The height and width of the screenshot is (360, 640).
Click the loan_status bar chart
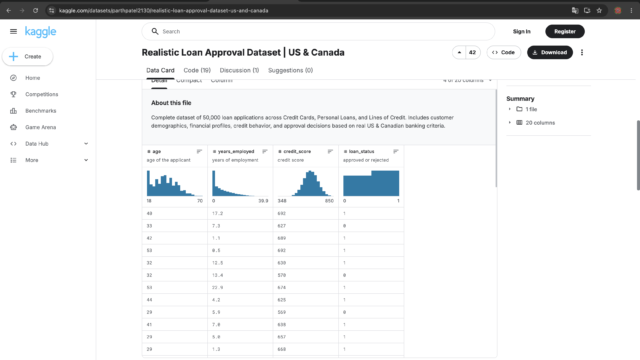371,183
